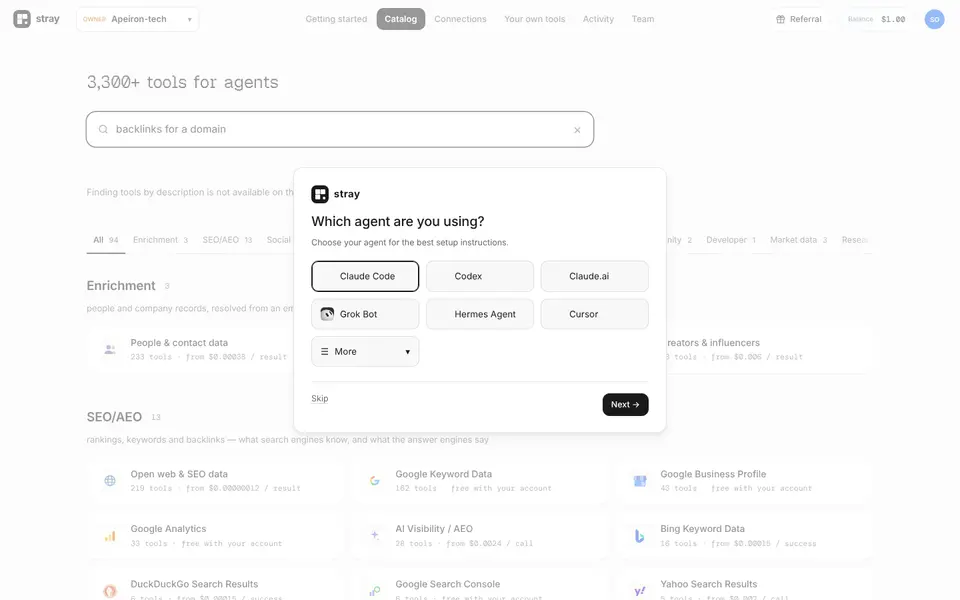Click the Next button
The image size is (960, 600).
click(x=625, y=405)
